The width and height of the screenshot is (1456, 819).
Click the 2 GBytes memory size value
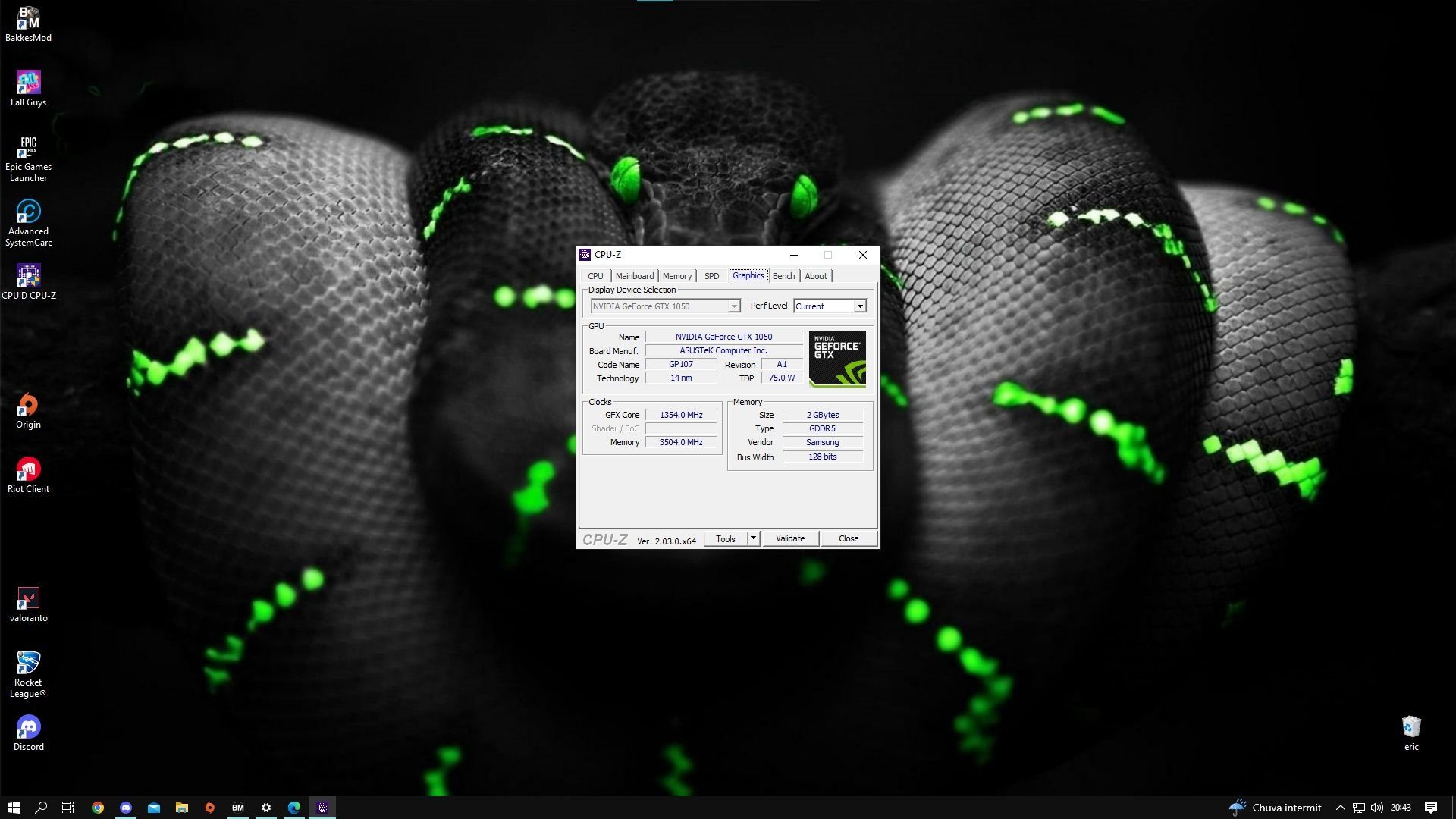click(823, 415)
